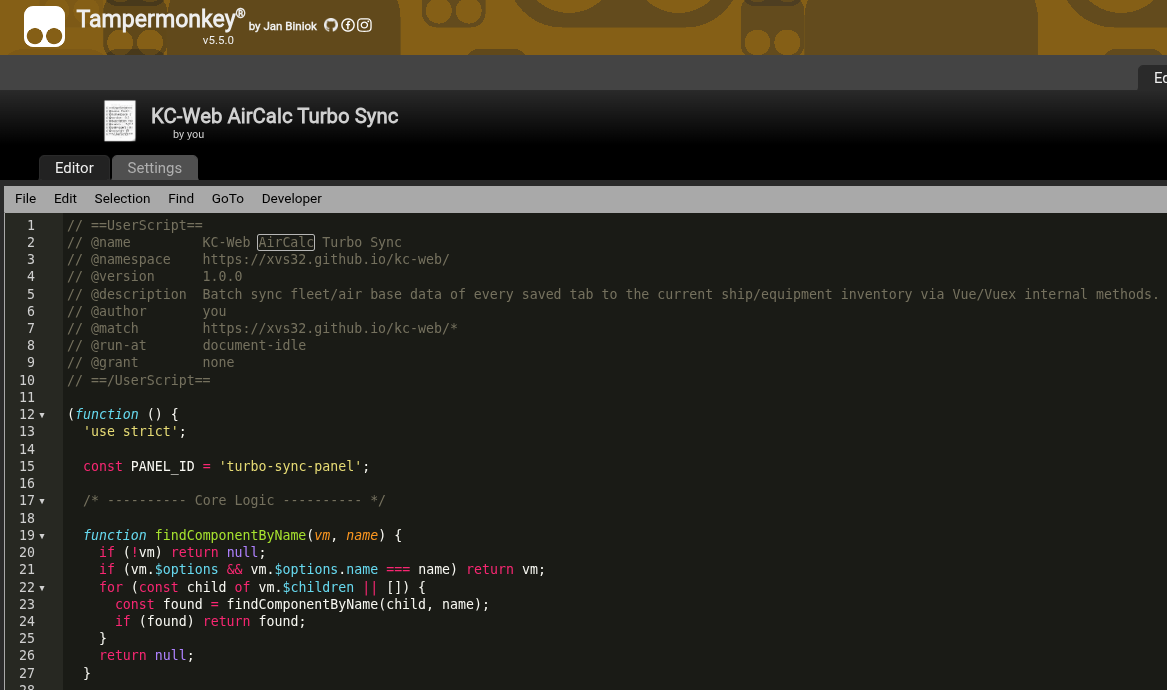This screenshot has height=690, width=1167.
Task: Open the Find menu
Action: click(x=181, y=199)
